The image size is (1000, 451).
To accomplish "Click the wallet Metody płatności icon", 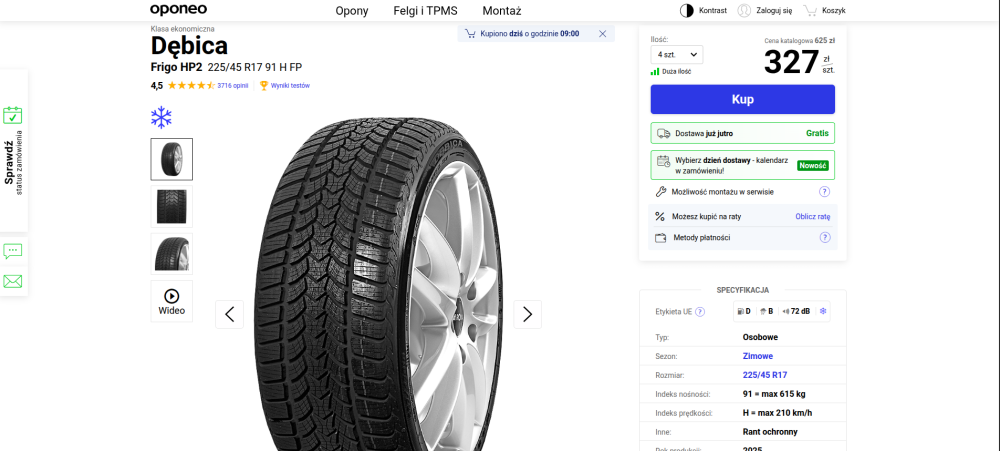I will [661, 238].
